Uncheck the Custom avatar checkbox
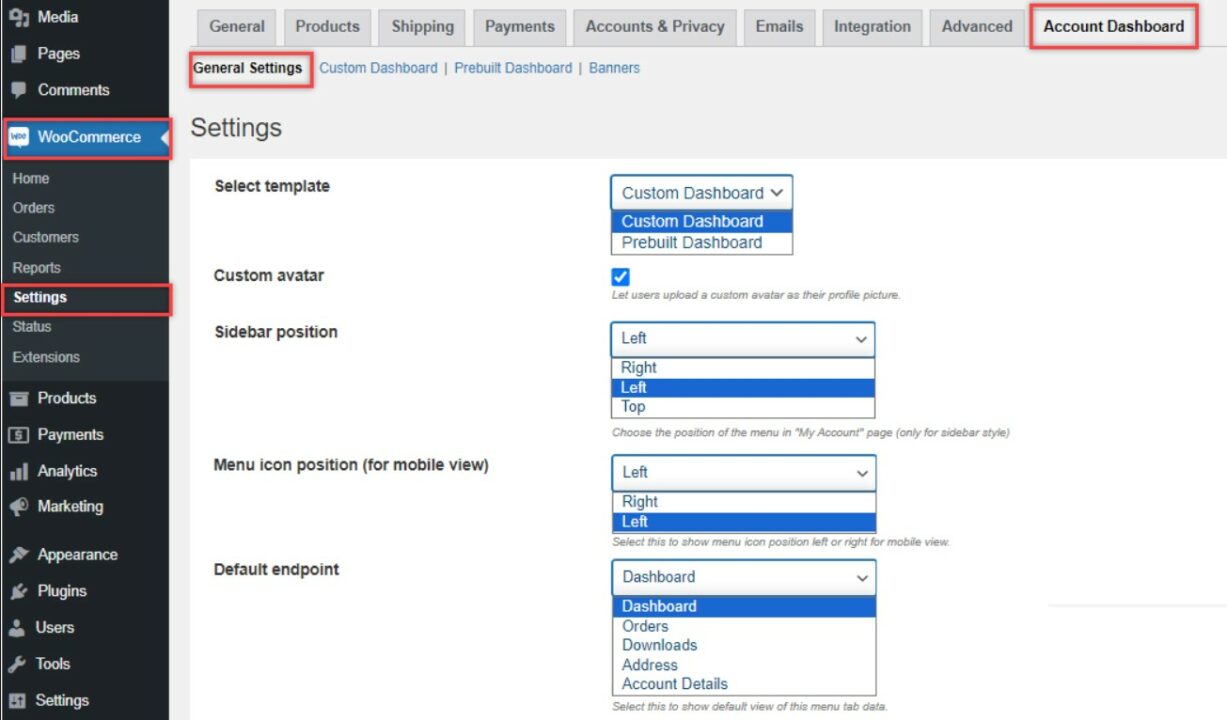 (620, 277)
